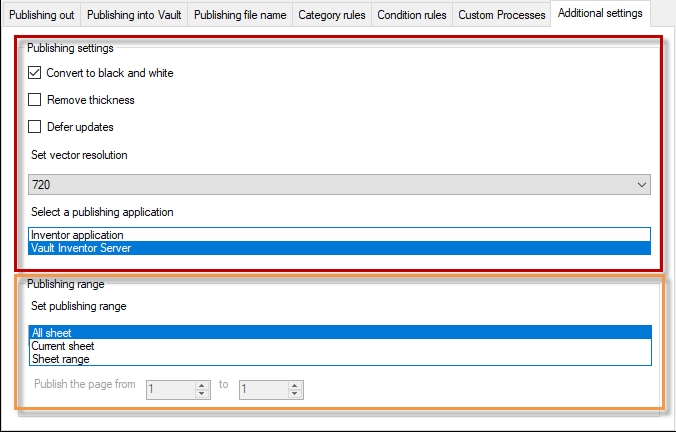Click the page-from number field
Screen dimensions: 676x432
[170, 388]
